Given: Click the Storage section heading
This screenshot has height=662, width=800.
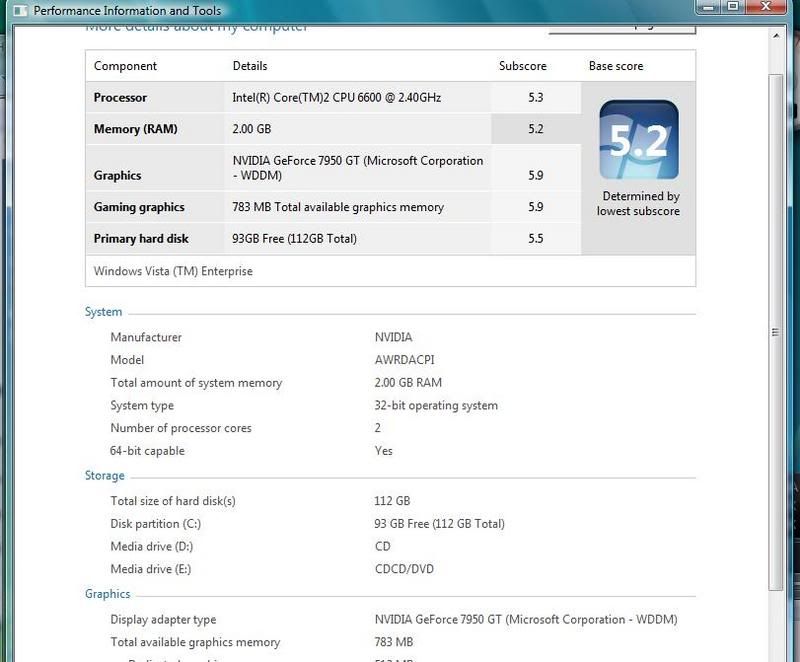Looking at the screenshot, I should [x=105, y=475].
